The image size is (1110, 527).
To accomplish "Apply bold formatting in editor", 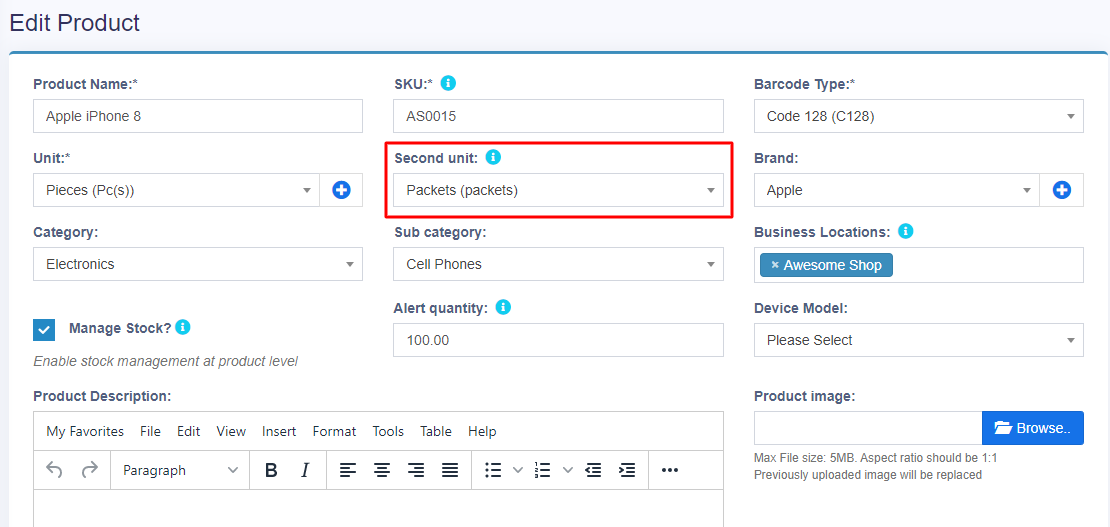I will click(271, 470).
